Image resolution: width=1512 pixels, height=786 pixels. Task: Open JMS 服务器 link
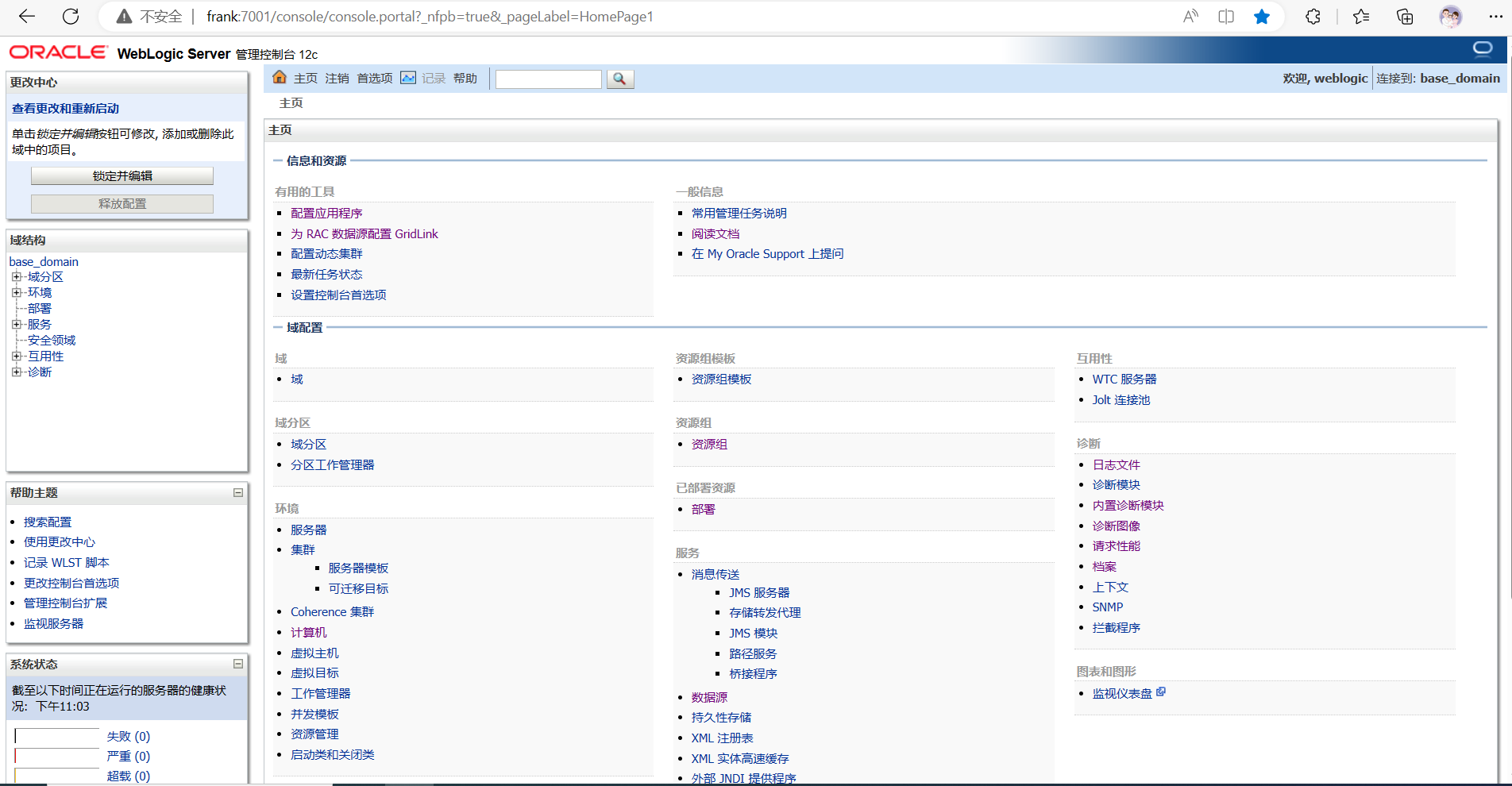point(760,592)
